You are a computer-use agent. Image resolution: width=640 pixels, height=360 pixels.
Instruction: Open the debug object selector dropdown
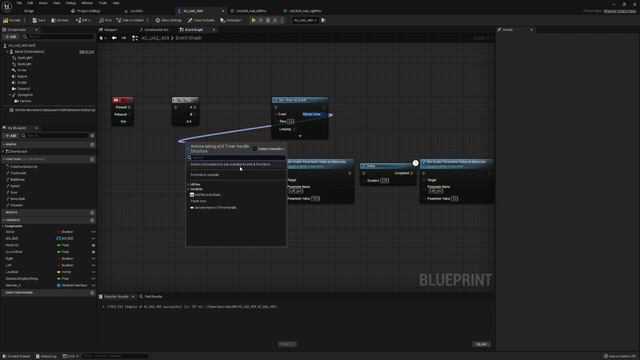point(305,20)
